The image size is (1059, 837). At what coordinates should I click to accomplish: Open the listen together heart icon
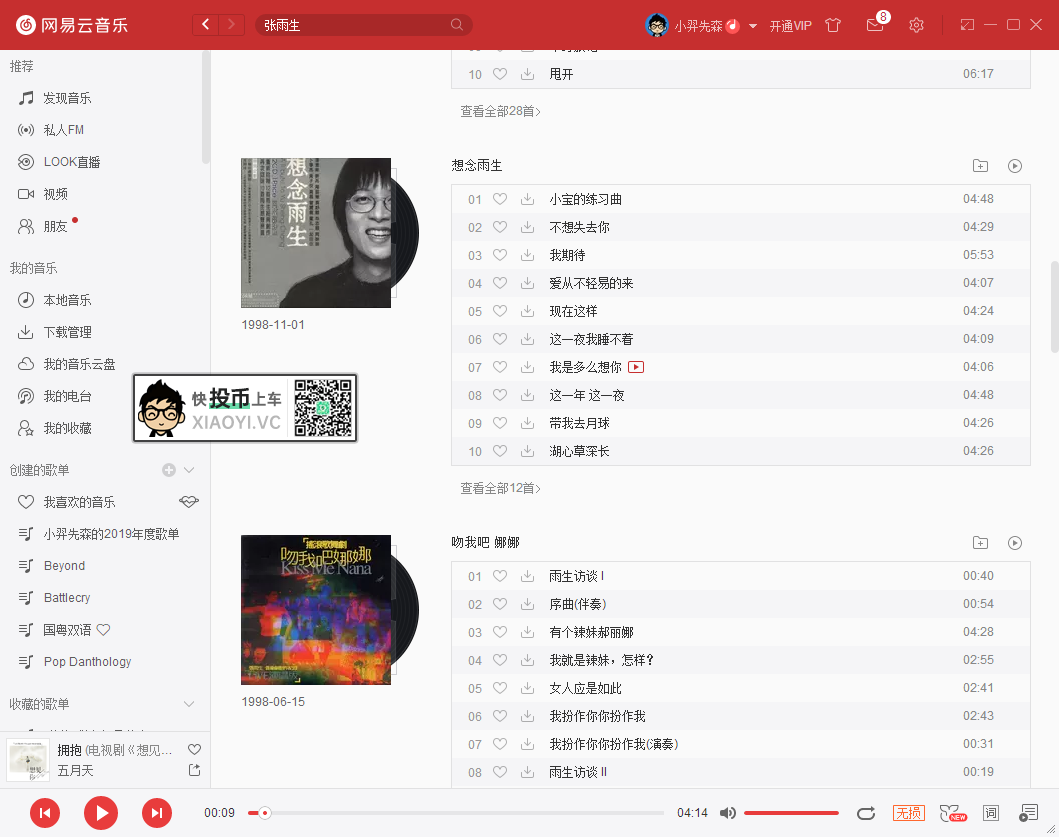click(952, 813)
